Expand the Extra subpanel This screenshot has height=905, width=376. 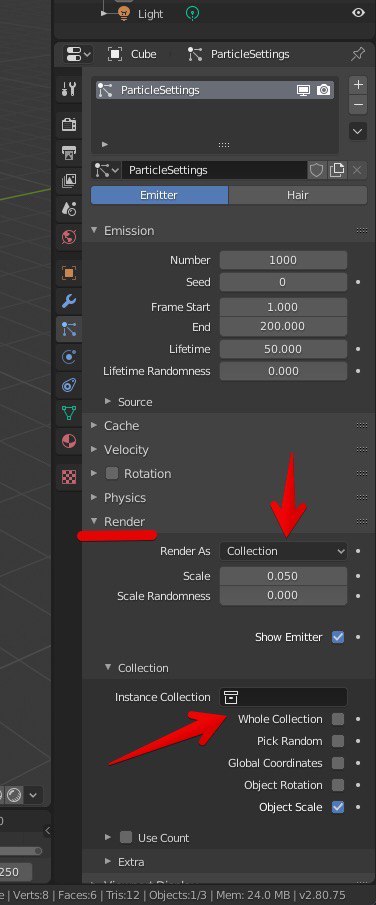pyautogui.click(x=108, y=862)
